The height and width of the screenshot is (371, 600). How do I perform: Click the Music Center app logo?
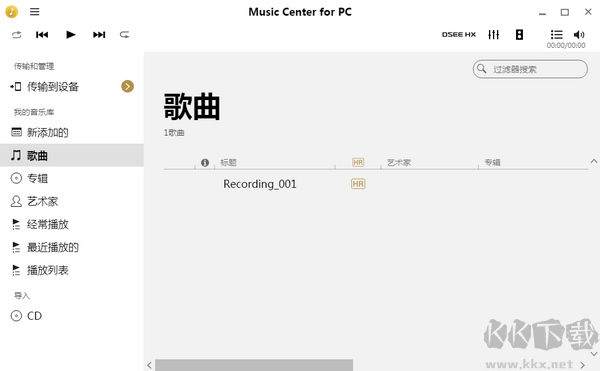click(11, 12)
